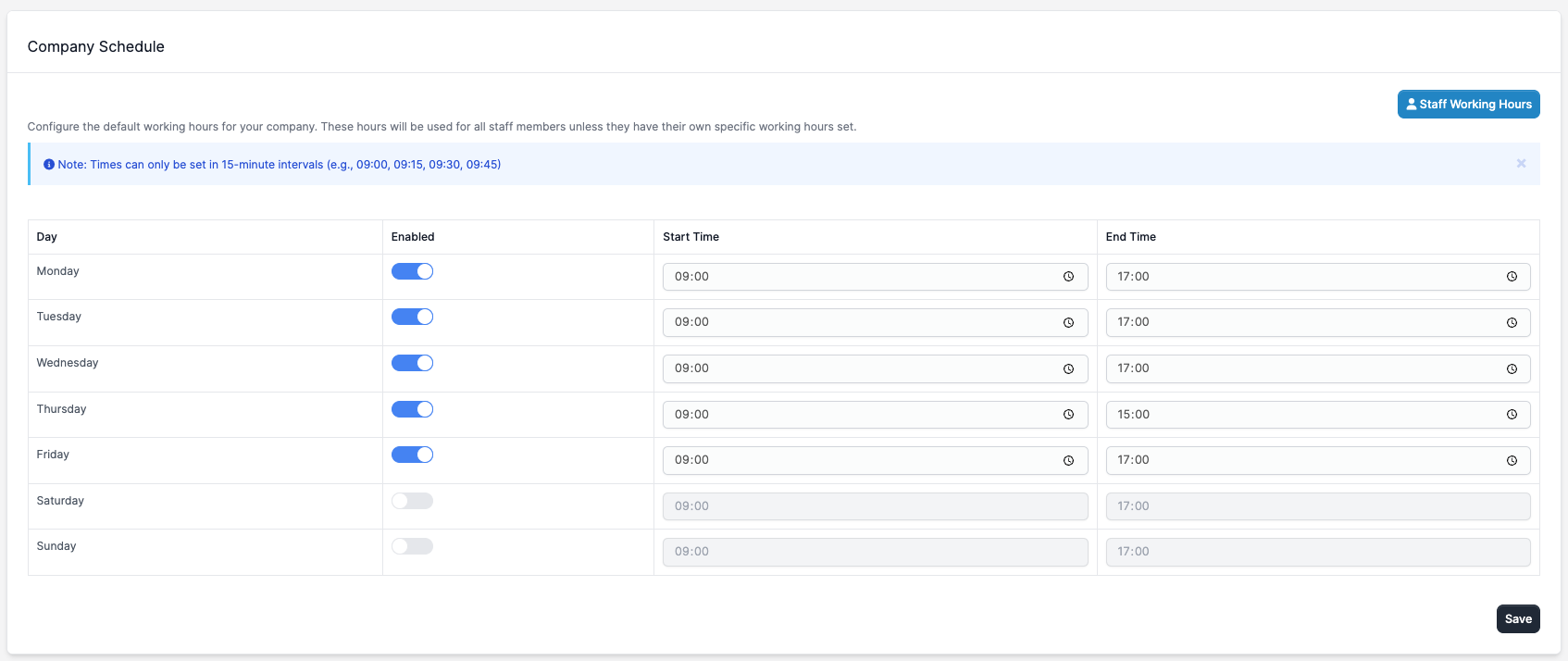Click the info icon in the note banner
Screen dimensions: 1568x661
tap(49, 165)
